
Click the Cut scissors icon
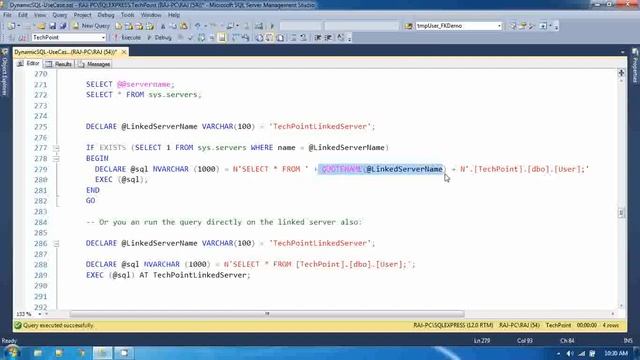(163, 26)
